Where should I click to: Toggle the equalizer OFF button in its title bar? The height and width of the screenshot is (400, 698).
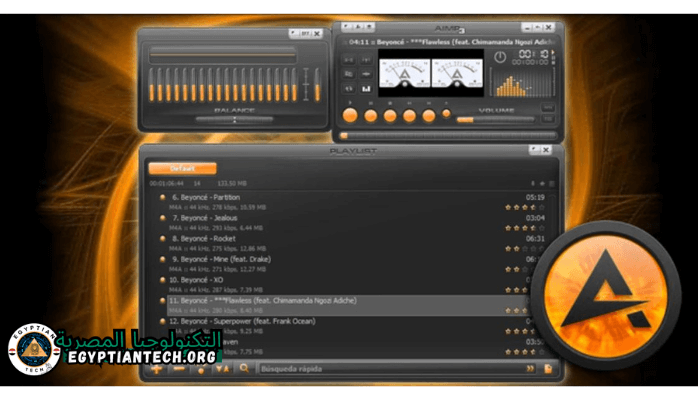click(305, 33)
